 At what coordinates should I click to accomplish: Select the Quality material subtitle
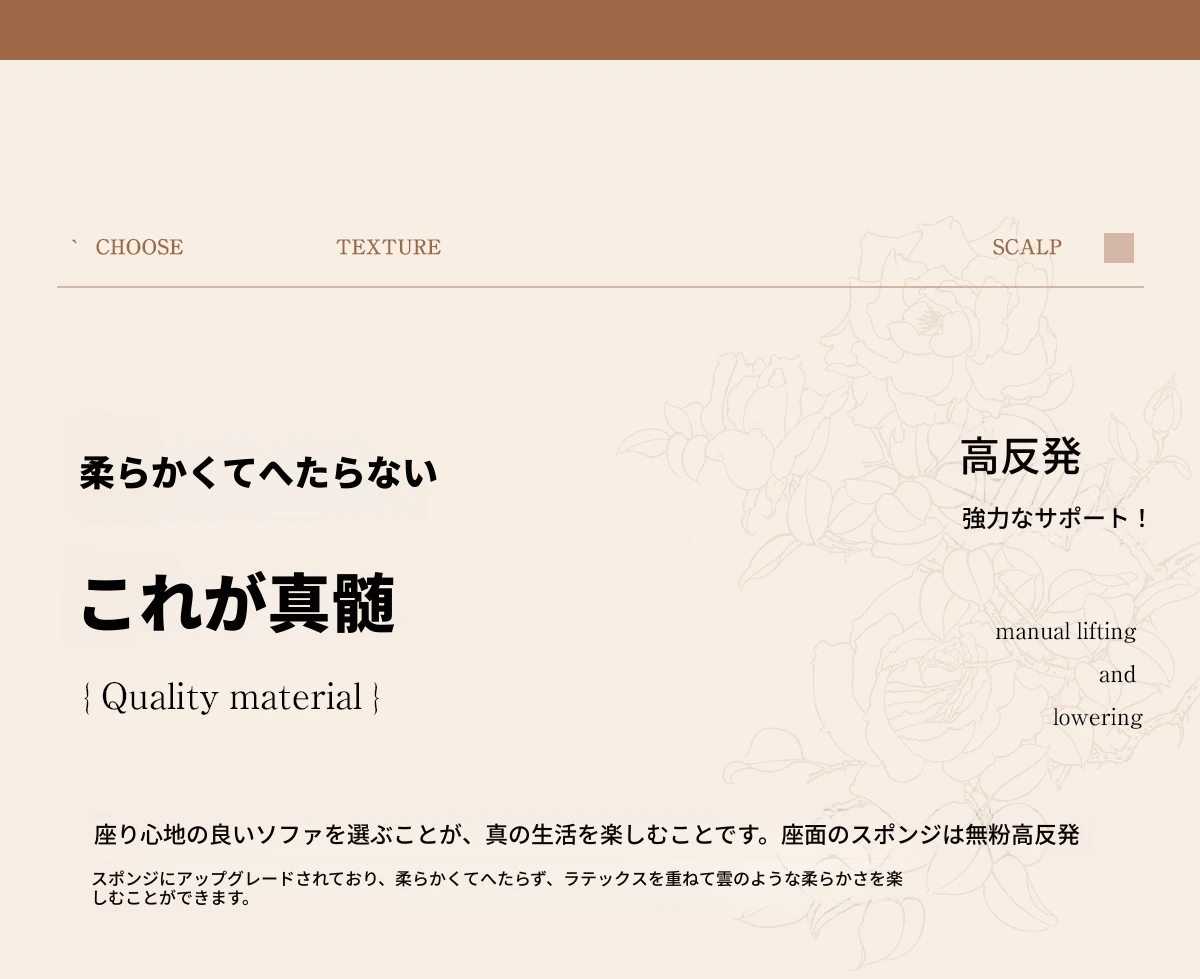(x=231, y=697)
